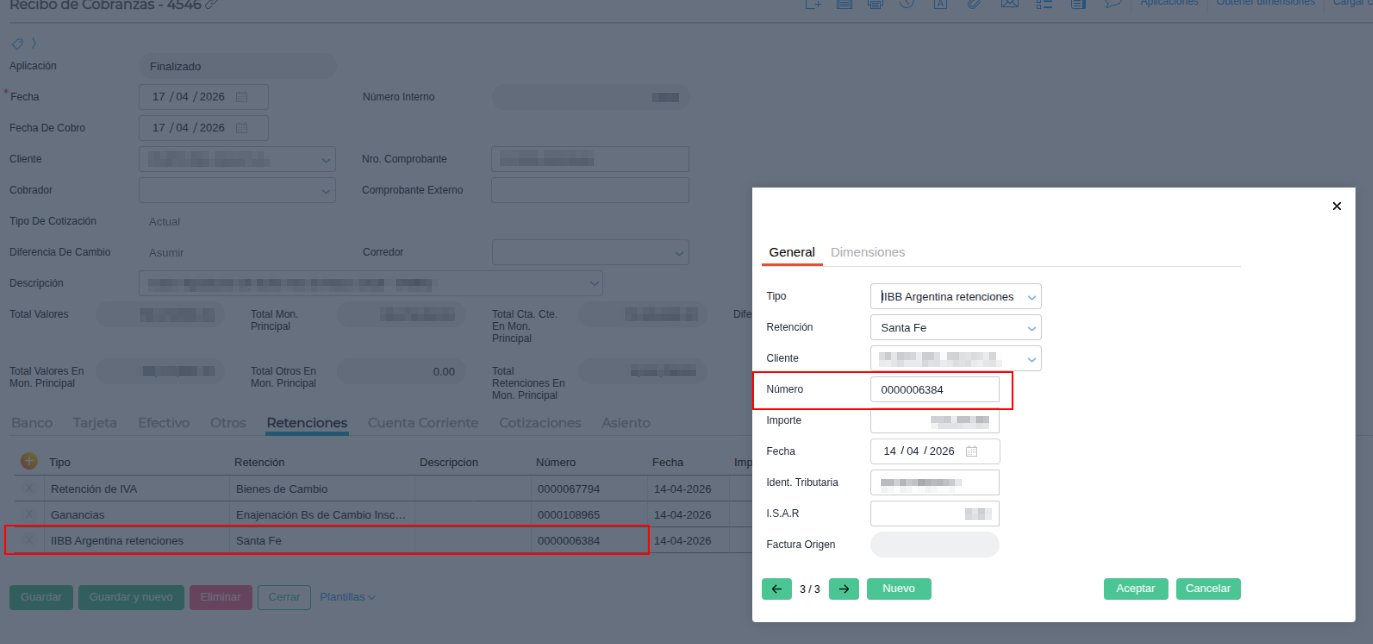Click the Cancelar button
This screenshot has width=1373, height=644.
point(1207,589)
